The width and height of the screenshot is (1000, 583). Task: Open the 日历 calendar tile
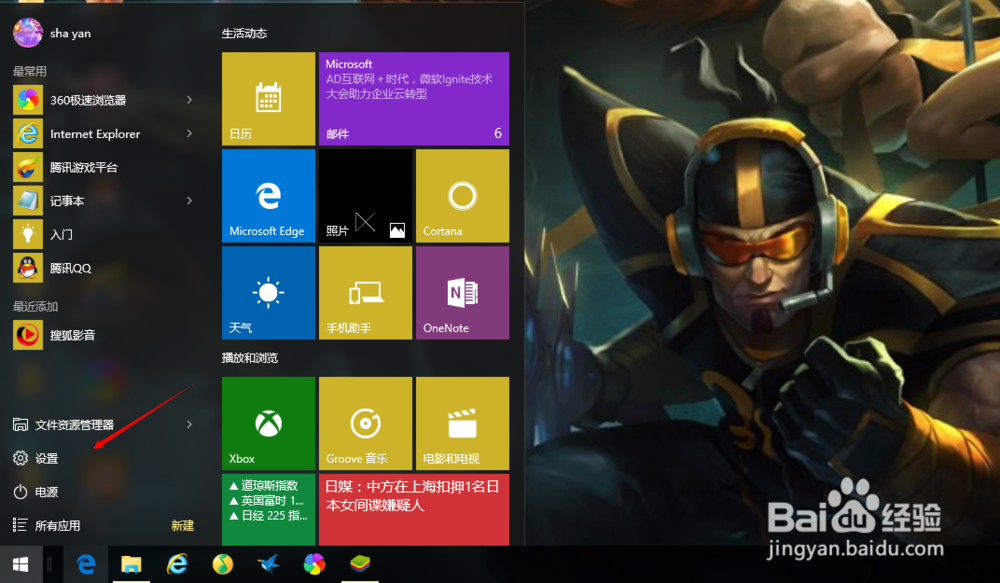tap(268, 98)
